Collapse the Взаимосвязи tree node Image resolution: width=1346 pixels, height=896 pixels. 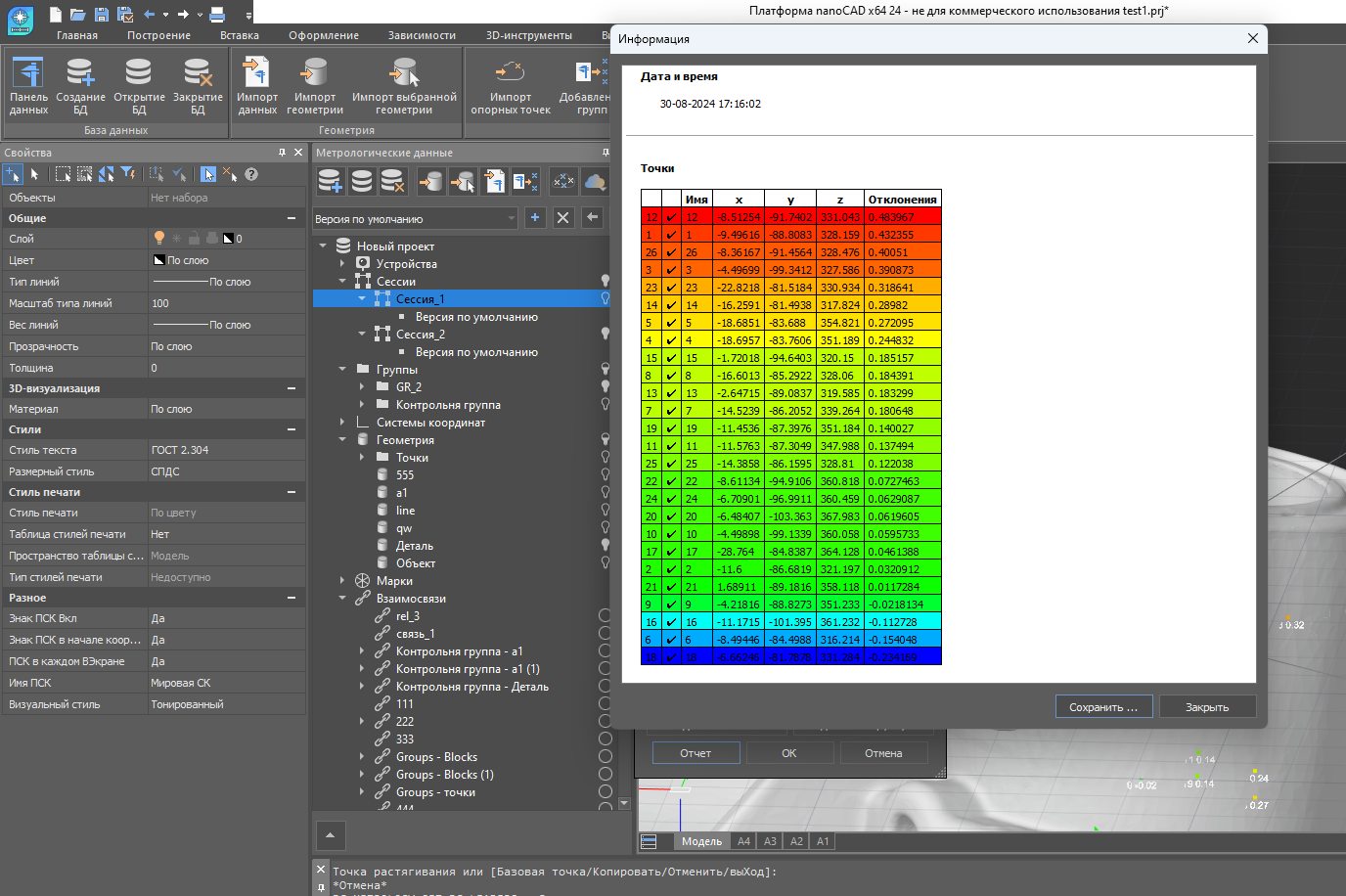342,599
